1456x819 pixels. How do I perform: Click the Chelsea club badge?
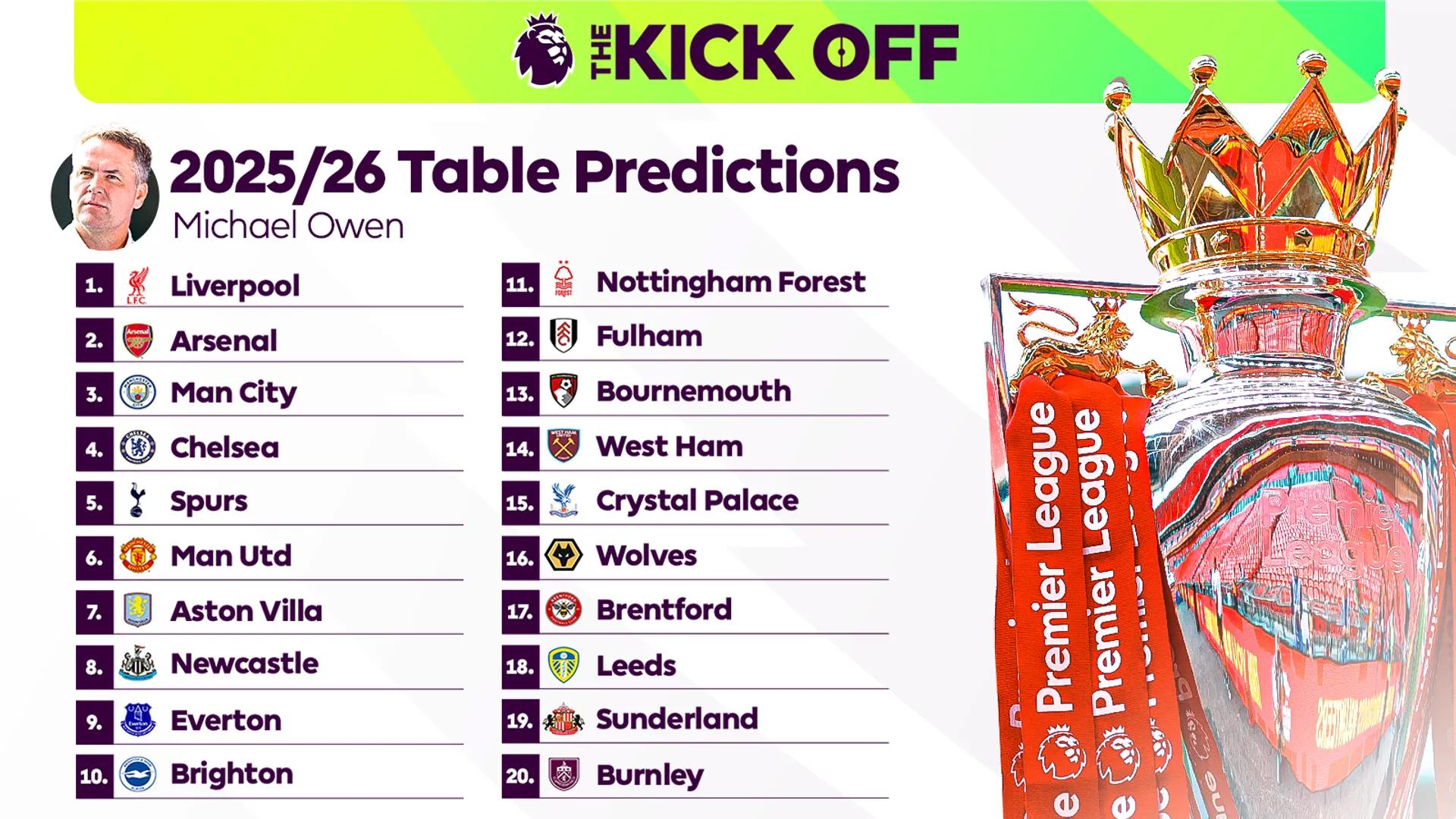(138, 448)
